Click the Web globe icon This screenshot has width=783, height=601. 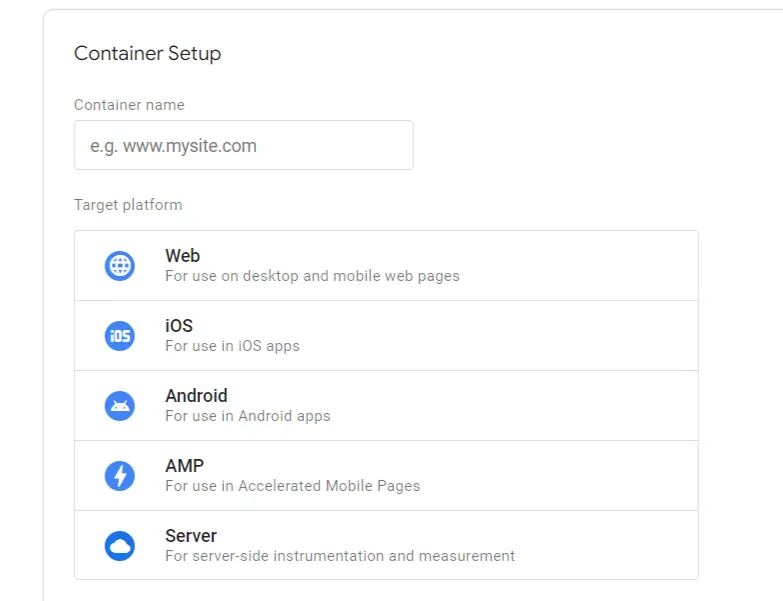120,266
